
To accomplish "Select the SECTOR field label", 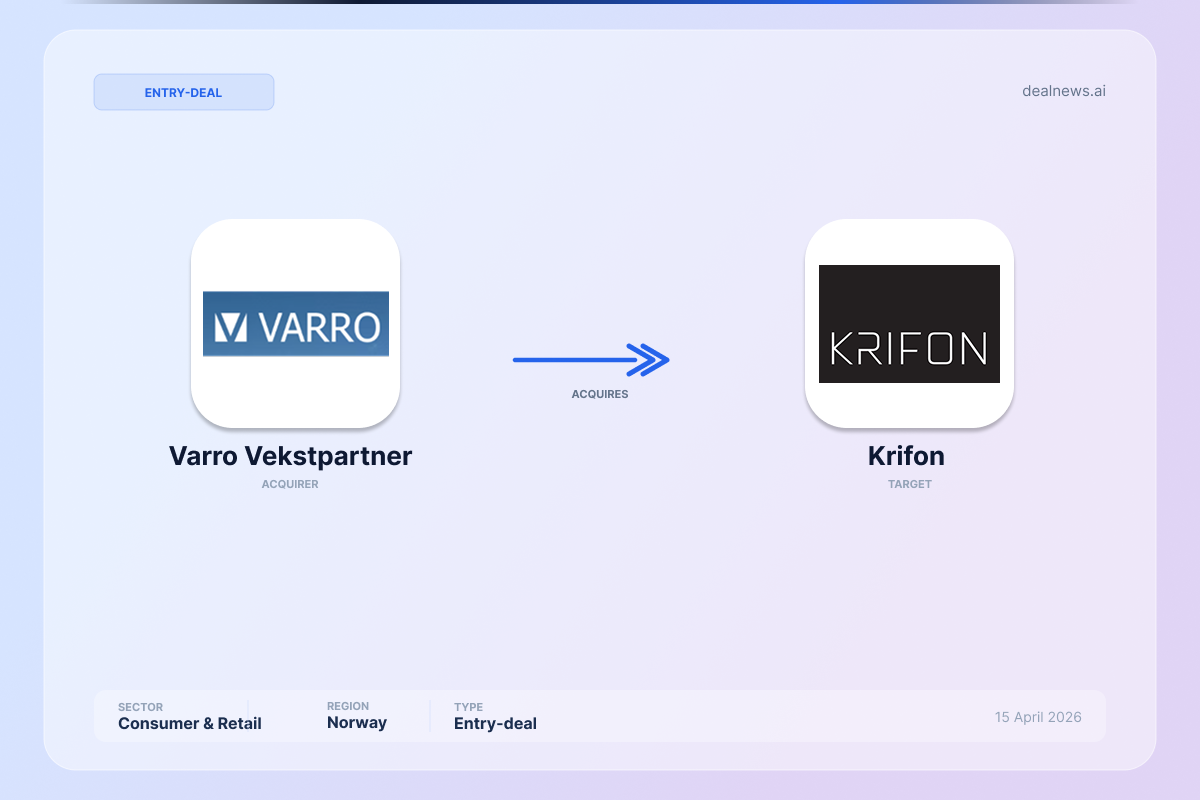I will [x=140, y=707].
